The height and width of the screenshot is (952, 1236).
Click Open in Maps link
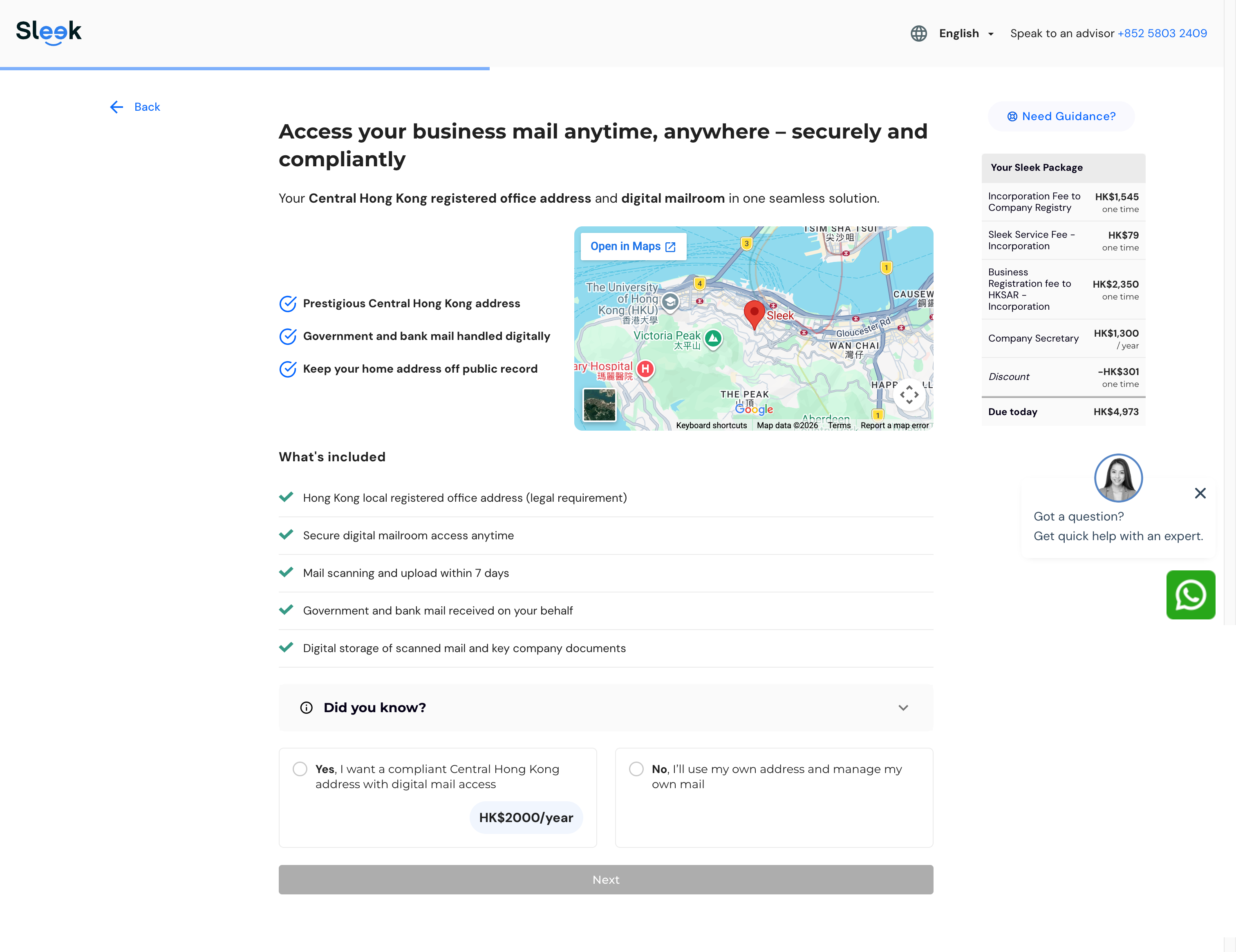633,247
